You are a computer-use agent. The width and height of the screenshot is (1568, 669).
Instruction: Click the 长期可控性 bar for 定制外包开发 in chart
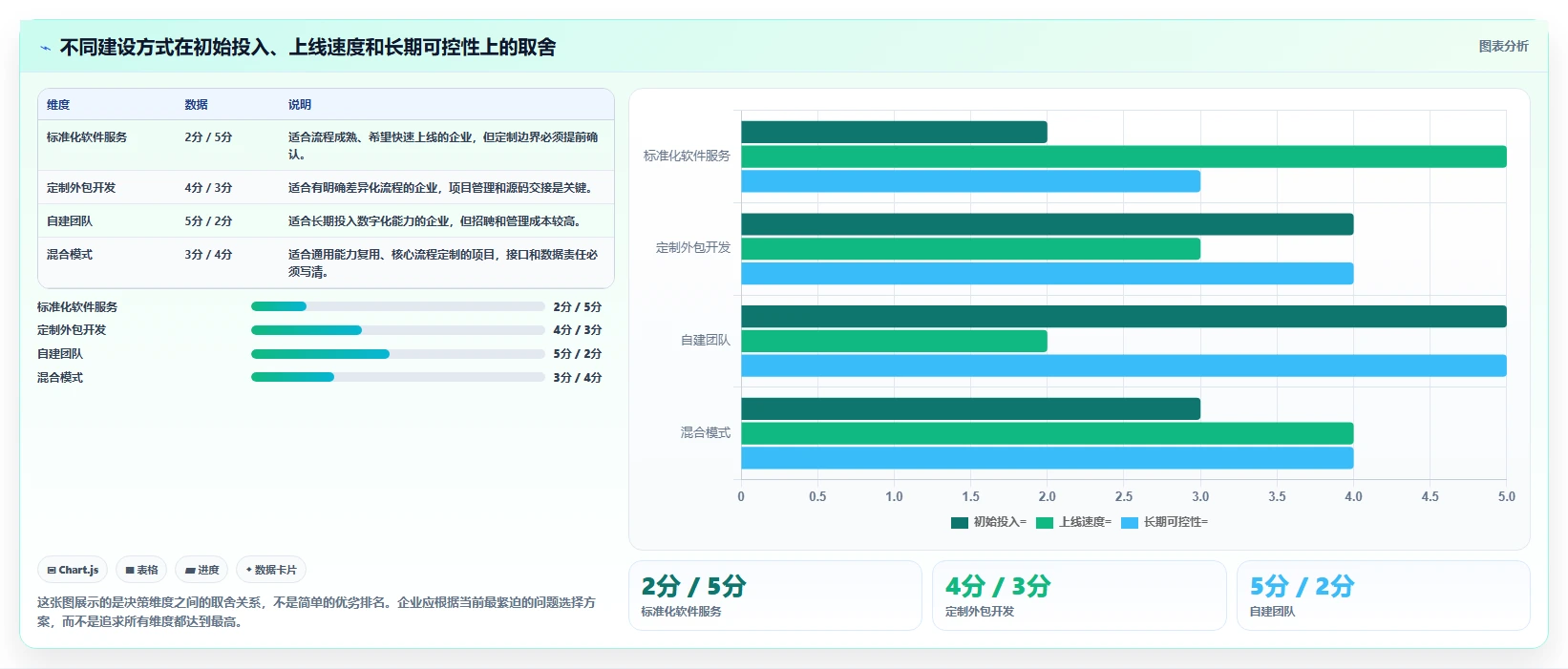(x=1048, y=274)
